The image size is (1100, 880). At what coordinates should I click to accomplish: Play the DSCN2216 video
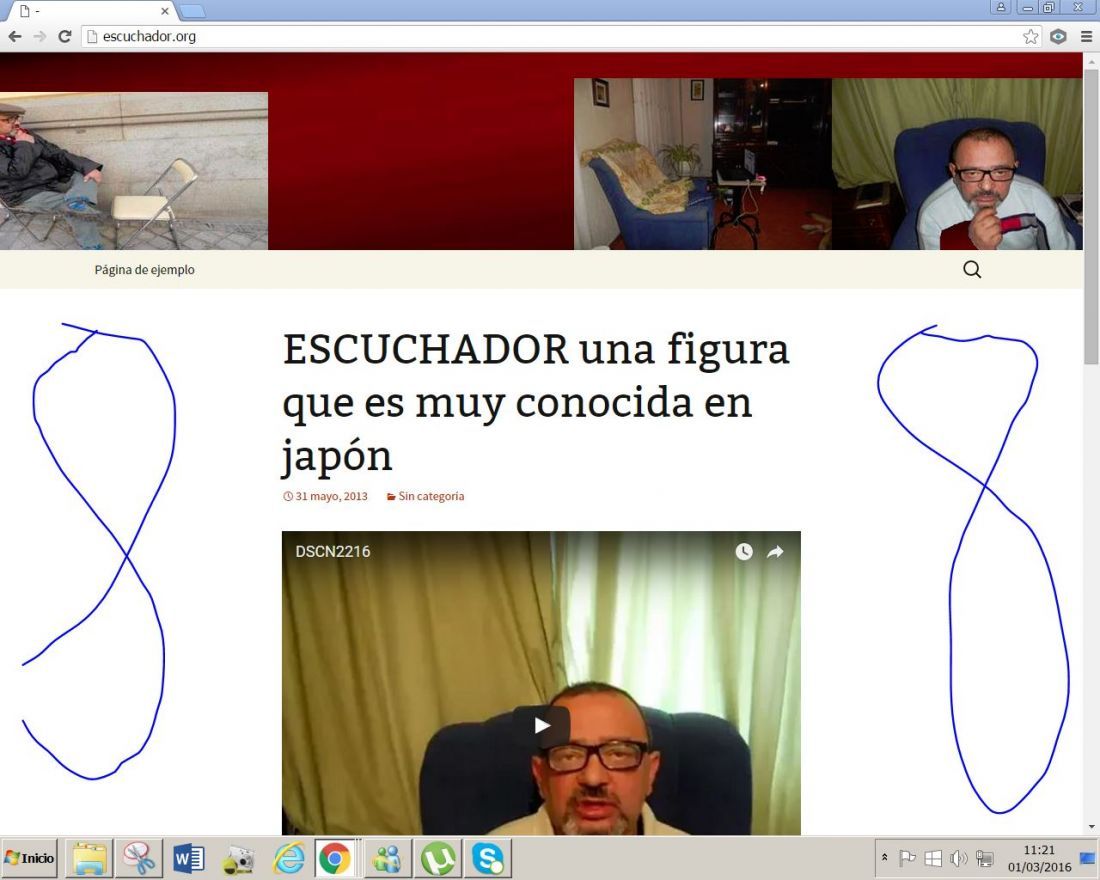point(541,725)
